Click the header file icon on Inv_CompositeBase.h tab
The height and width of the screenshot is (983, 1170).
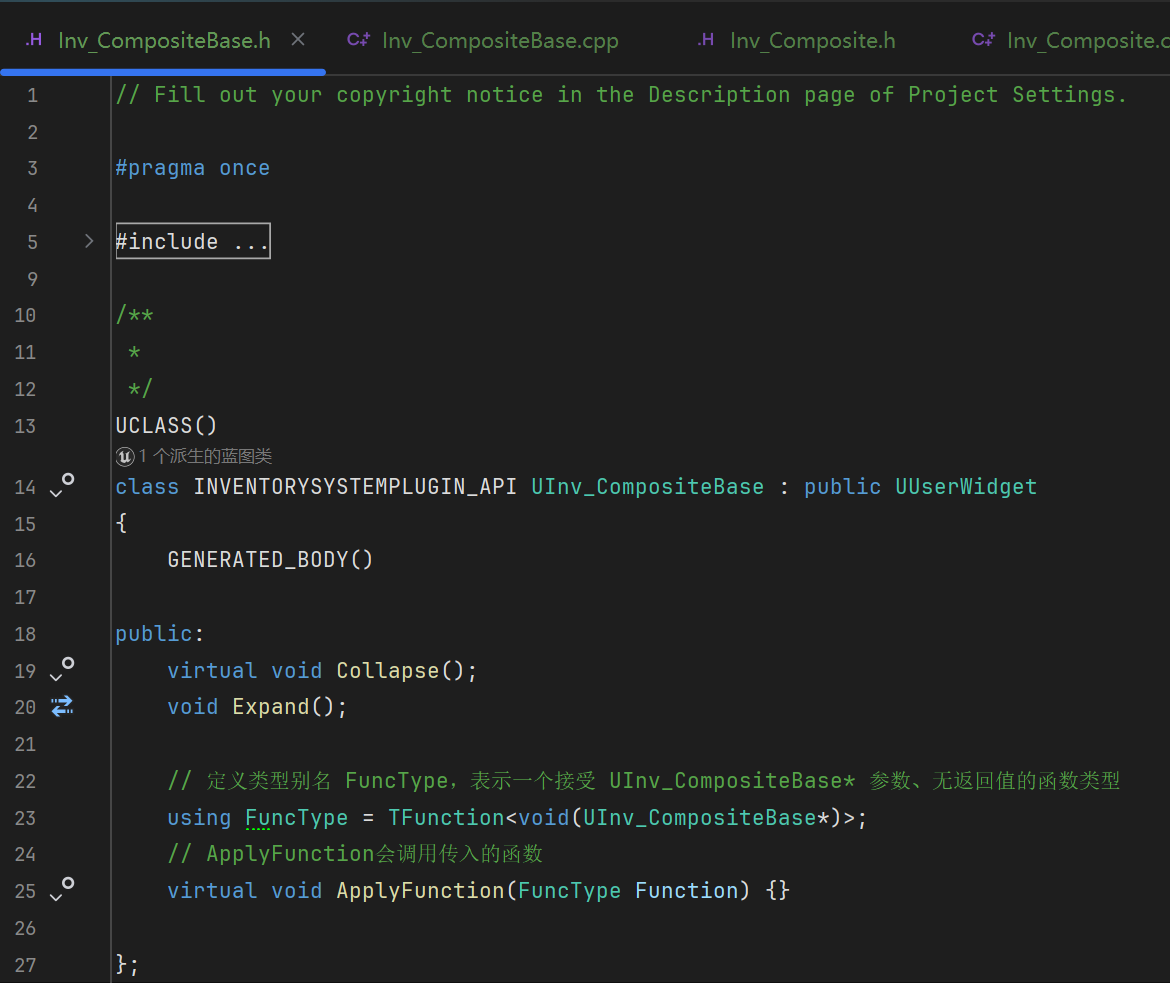pyautogui.click(x=34, y=40)
